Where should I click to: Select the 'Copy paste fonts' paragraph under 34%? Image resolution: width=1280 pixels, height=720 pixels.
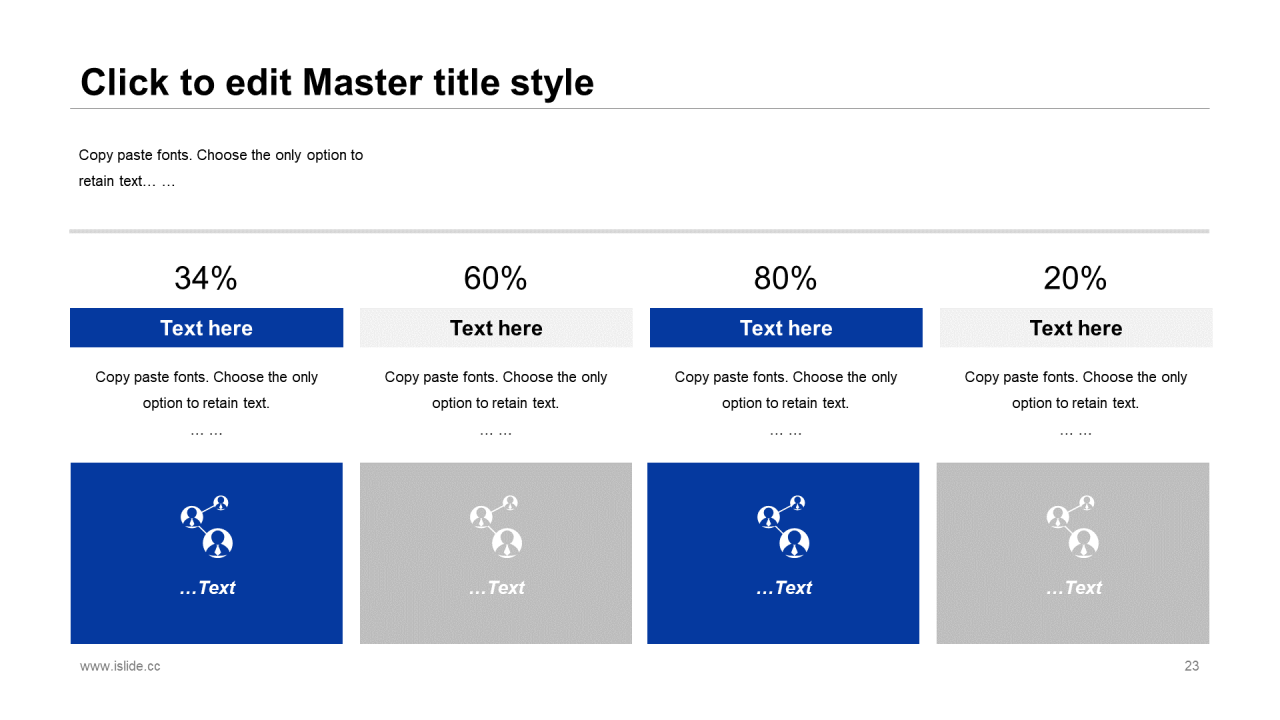tap(206, 404)
